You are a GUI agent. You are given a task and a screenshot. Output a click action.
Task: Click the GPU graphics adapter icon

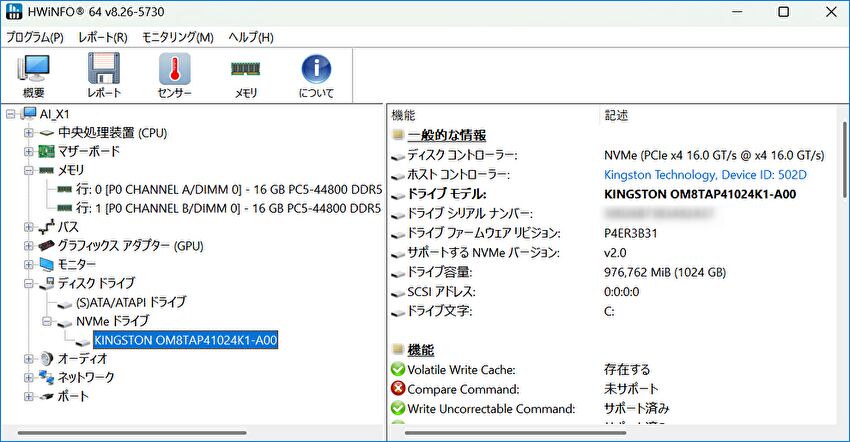[x=47, y=246]
